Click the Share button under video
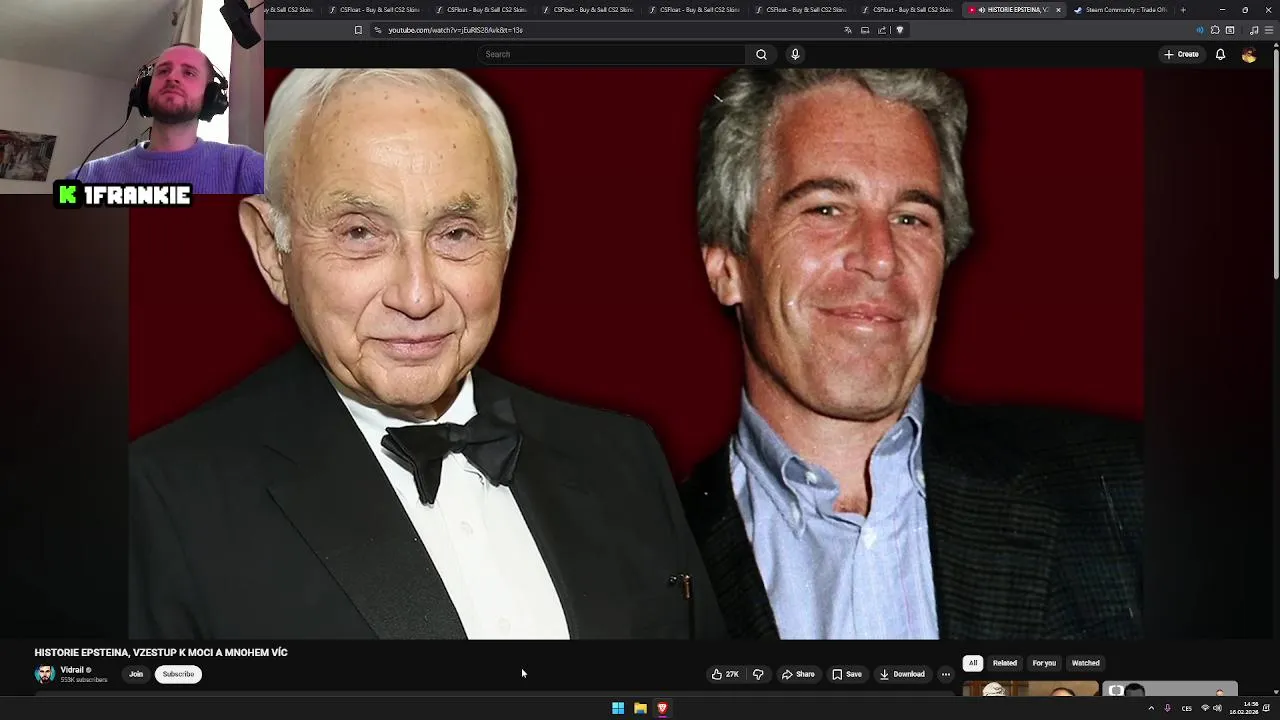The width and height of the screenshot is (1280, 720). click(x=798, y=674)
